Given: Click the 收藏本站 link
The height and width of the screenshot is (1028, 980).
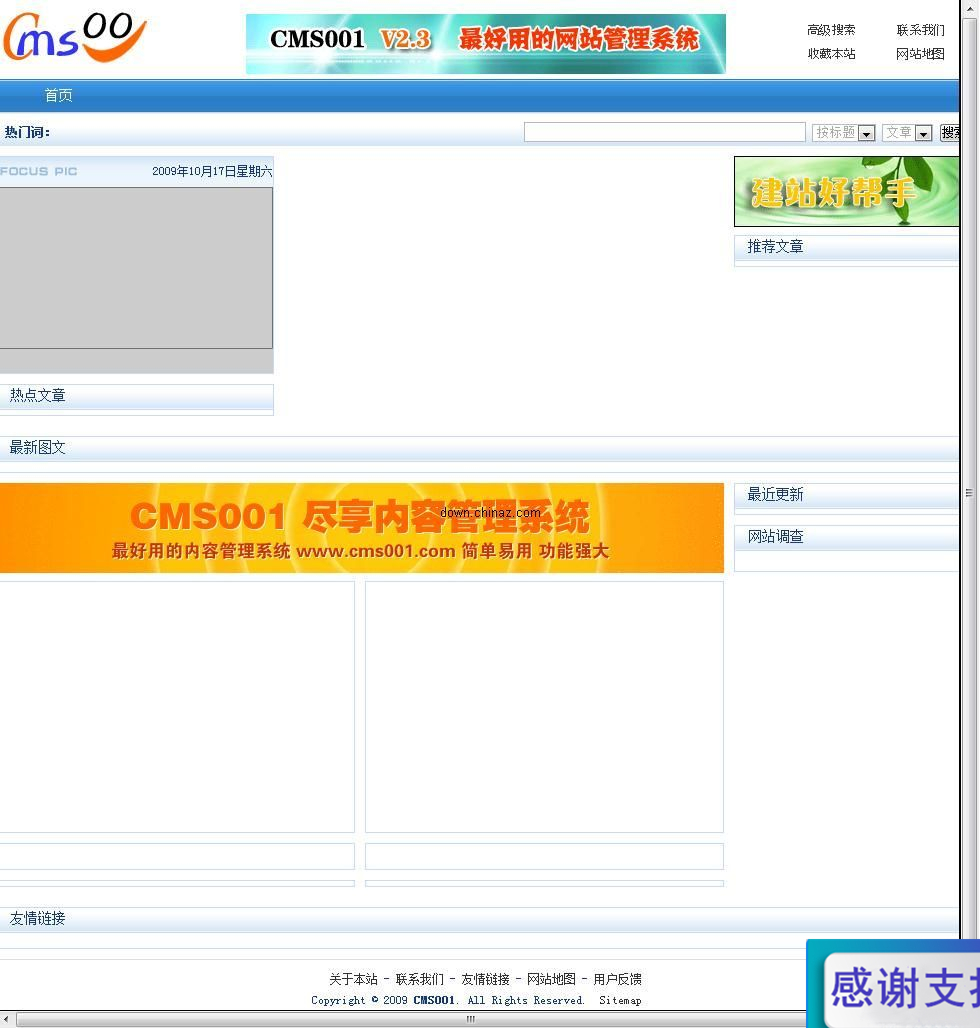Looking at the screenshot, I should click(831, 54).
